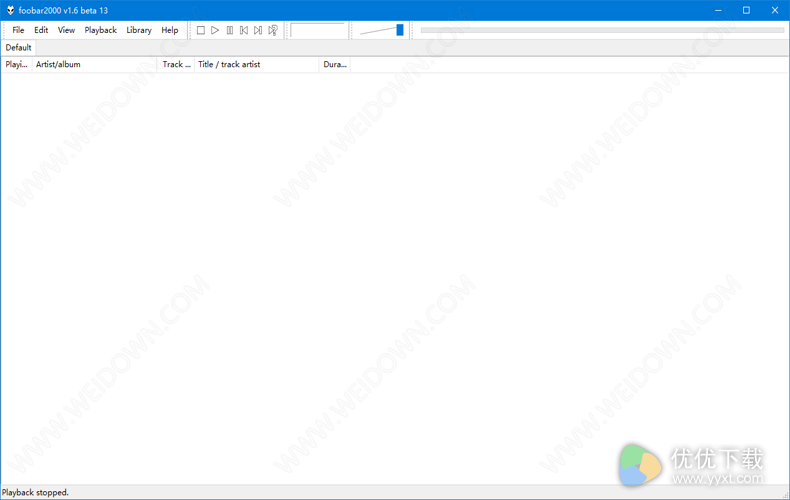
Task: Open the View menu
Action: [66, 30]
